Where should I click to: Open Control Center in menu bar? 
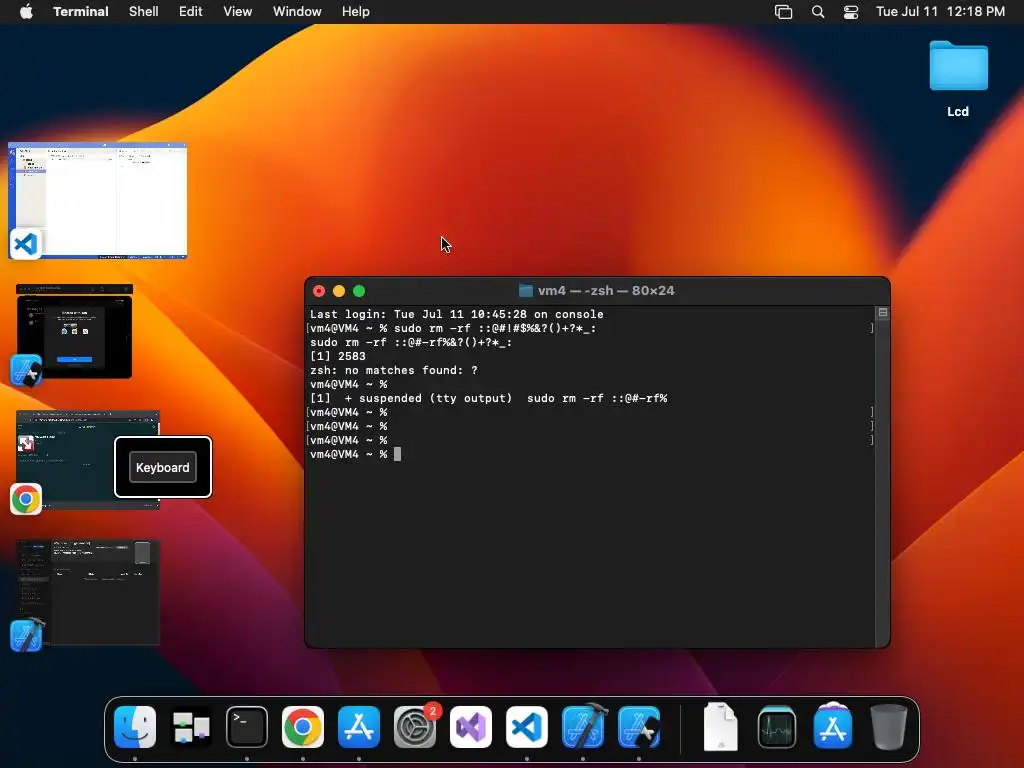851,12
